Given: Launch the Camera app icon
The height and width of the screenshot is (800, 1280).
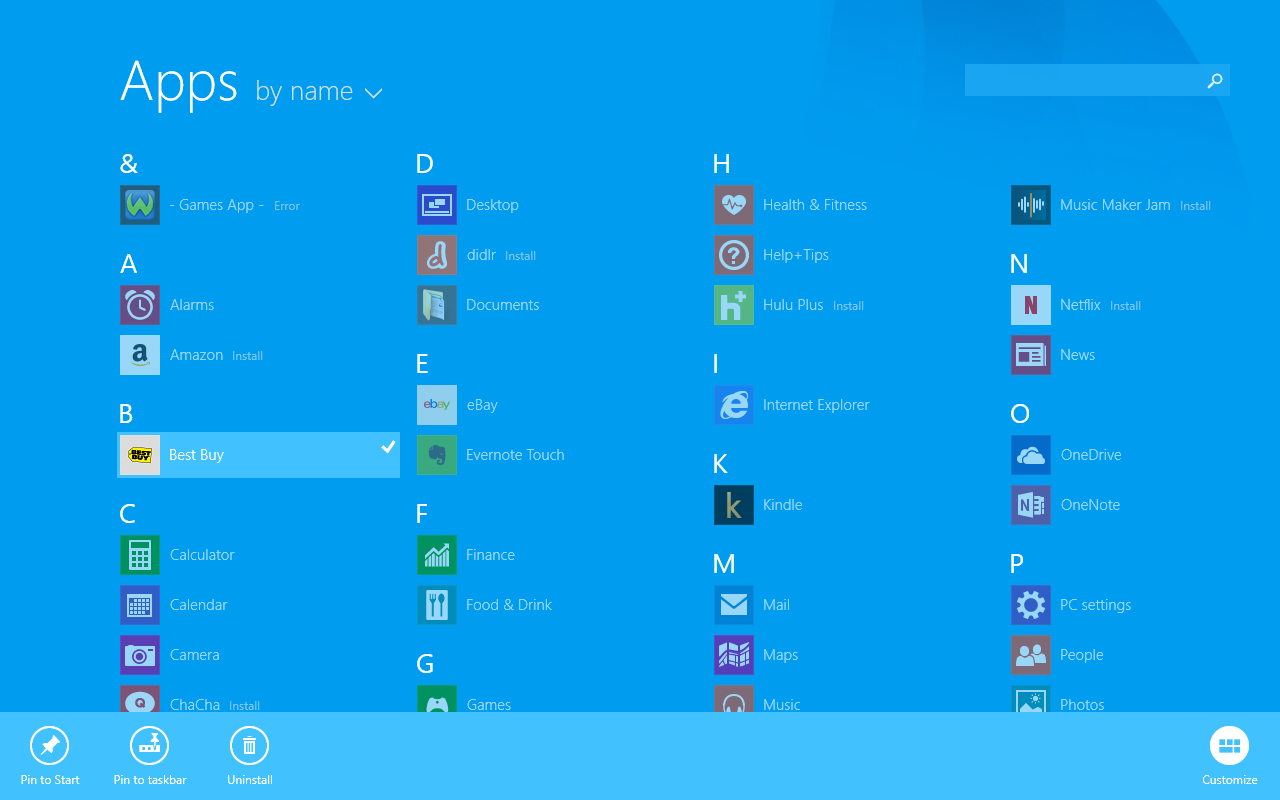Looking at the screenshot, I should pos(140,655).
